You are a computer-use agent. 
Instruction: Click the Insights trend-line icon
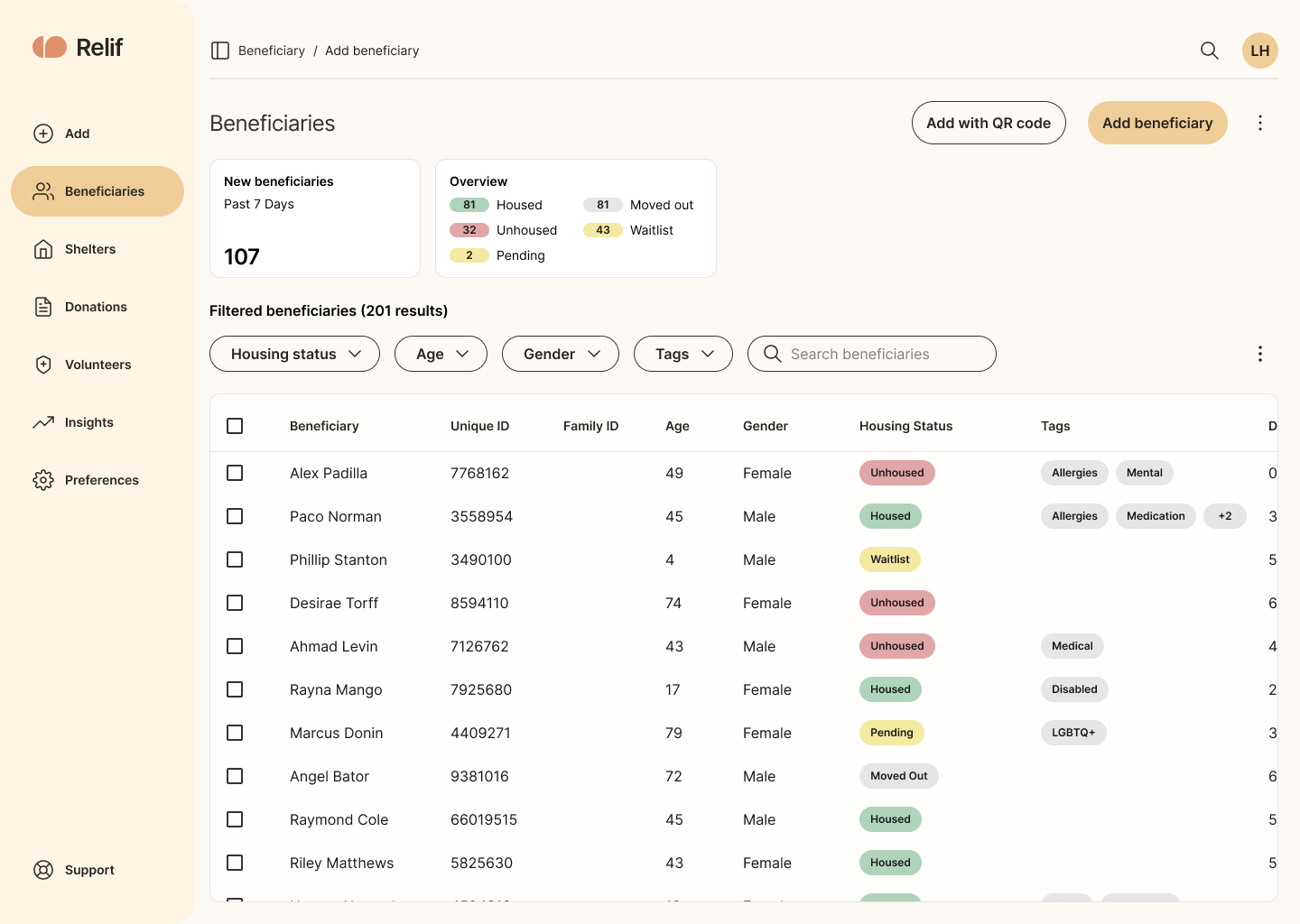(43, 422)
